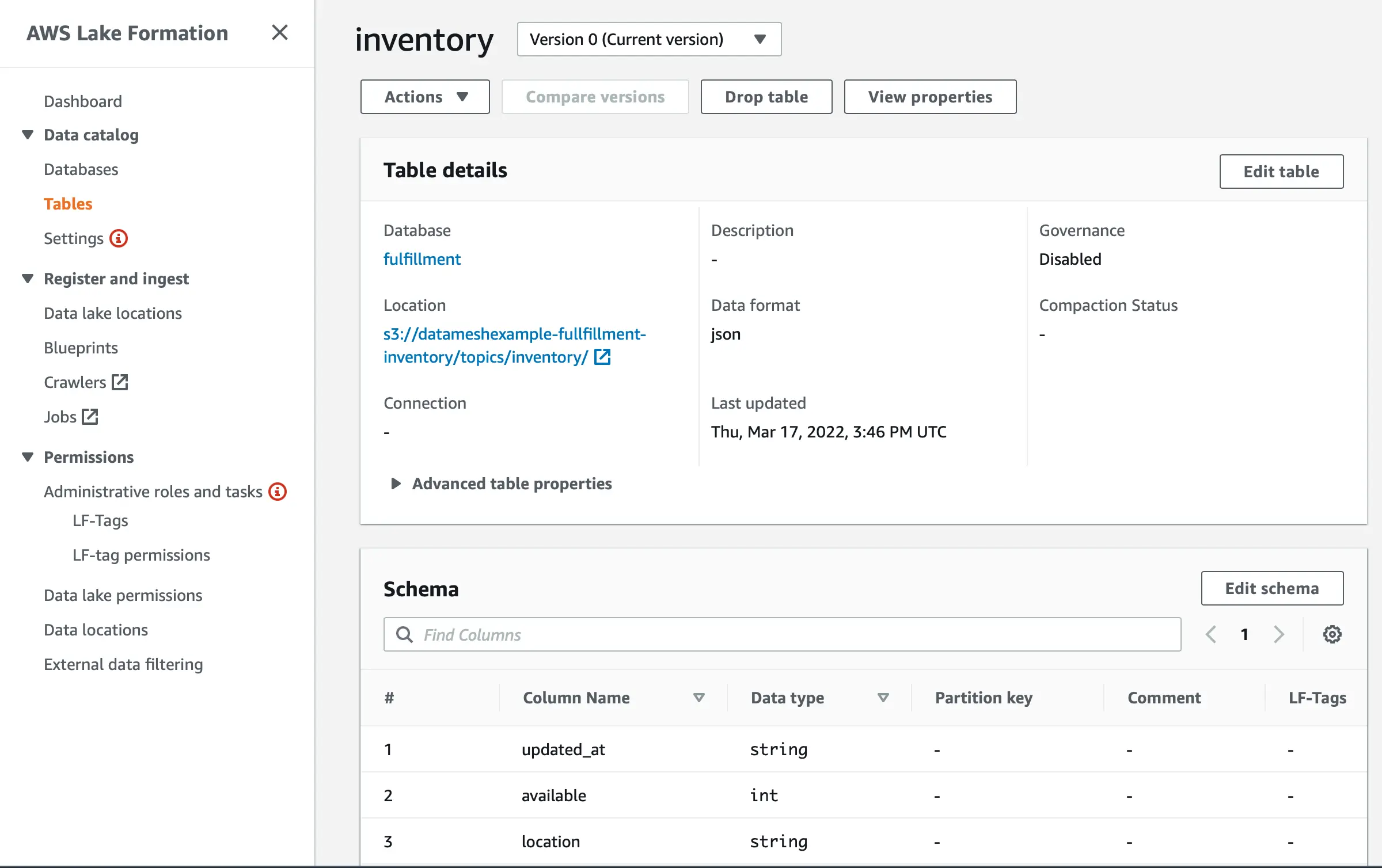Open schema column preferences gear icon
This screenshot has width=1382, height=868.
1332,634
